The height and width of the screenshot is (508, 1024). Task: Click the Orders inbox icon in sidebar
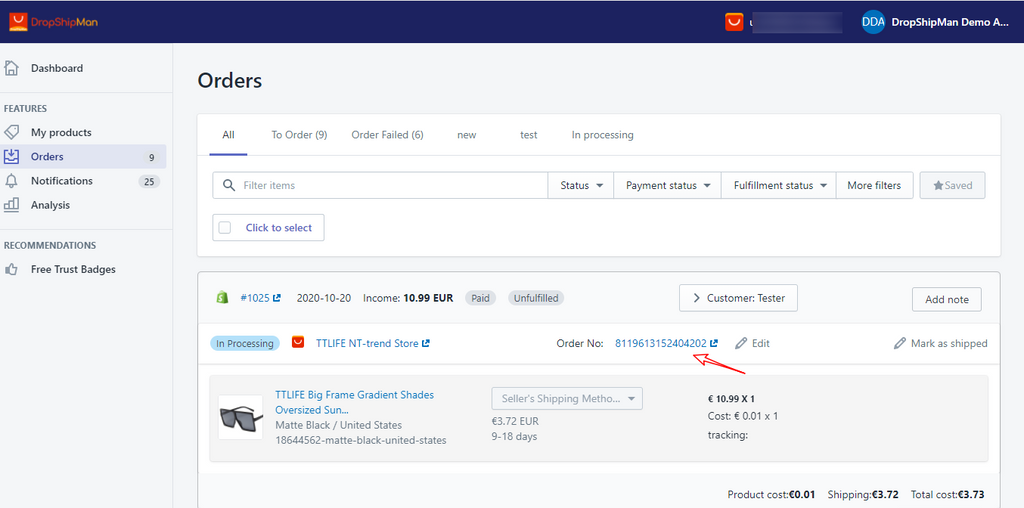[x=11, y=157]
